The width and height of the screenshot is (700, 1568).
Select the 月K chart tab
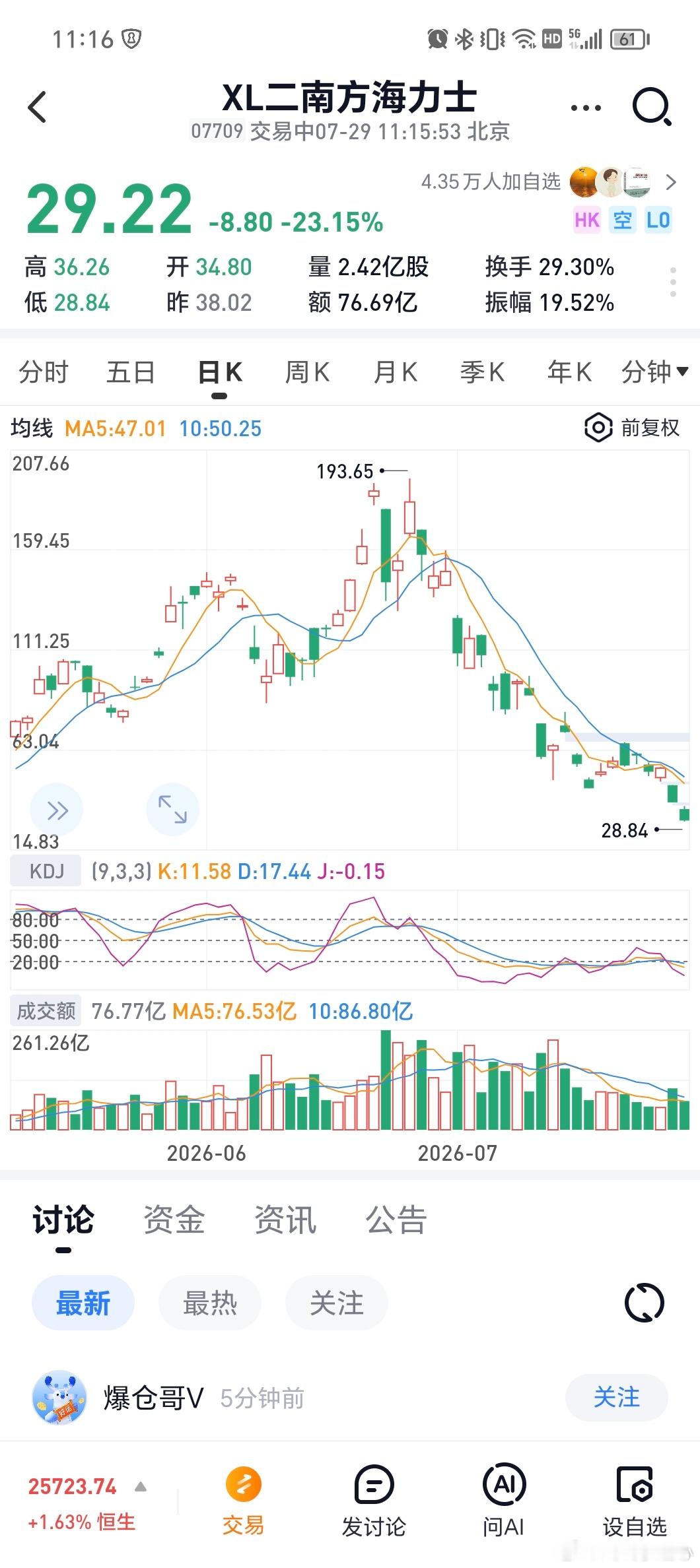tap(395, 372)
